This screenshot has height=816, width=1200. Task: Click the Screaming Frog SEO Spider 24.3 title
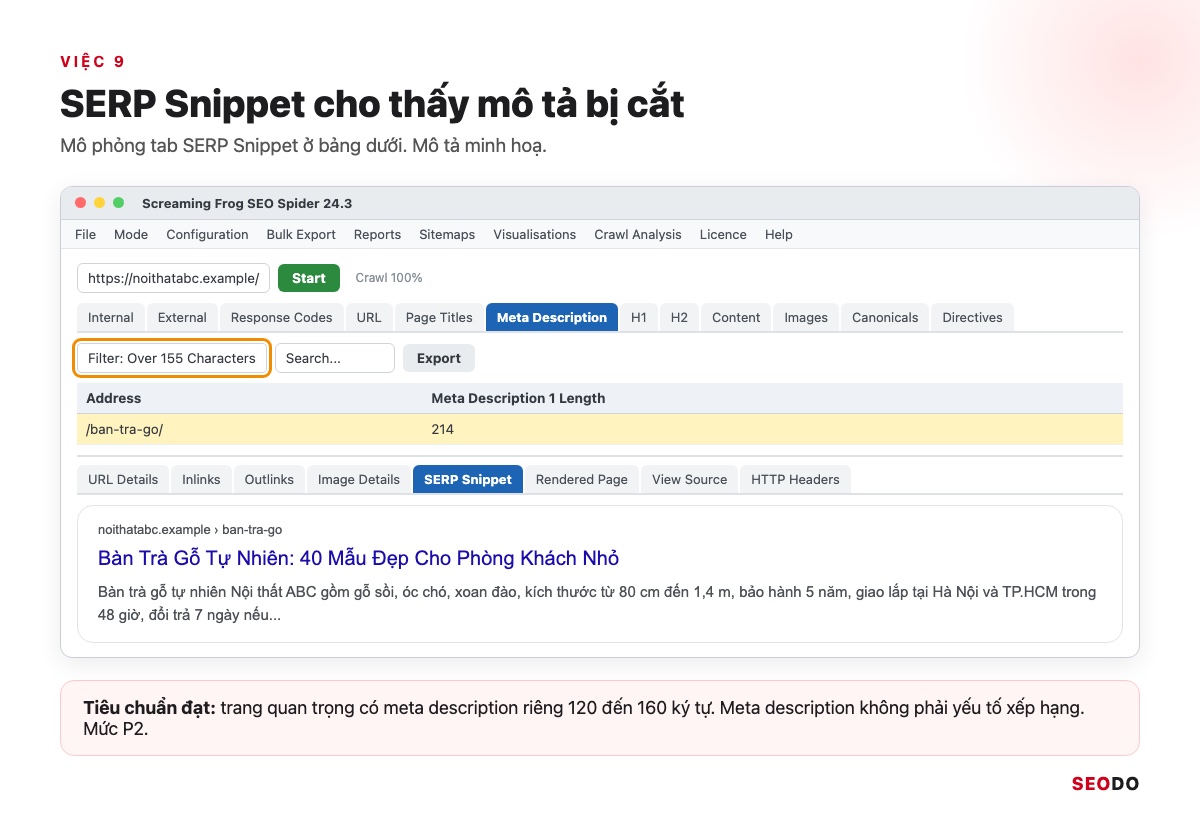[247, 203]
